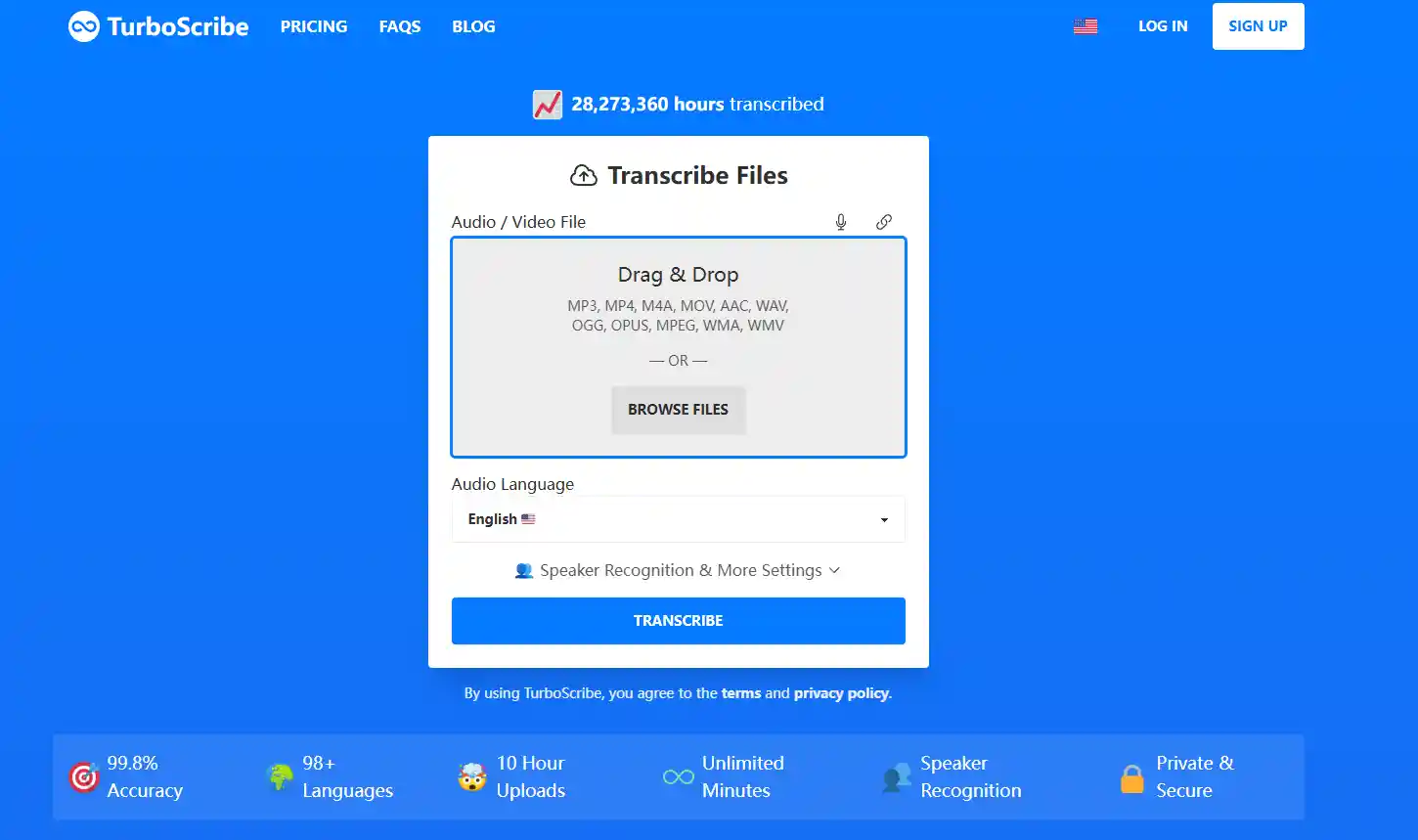
Task: Open the Audio Language dropdown
Action: [678, 519]
